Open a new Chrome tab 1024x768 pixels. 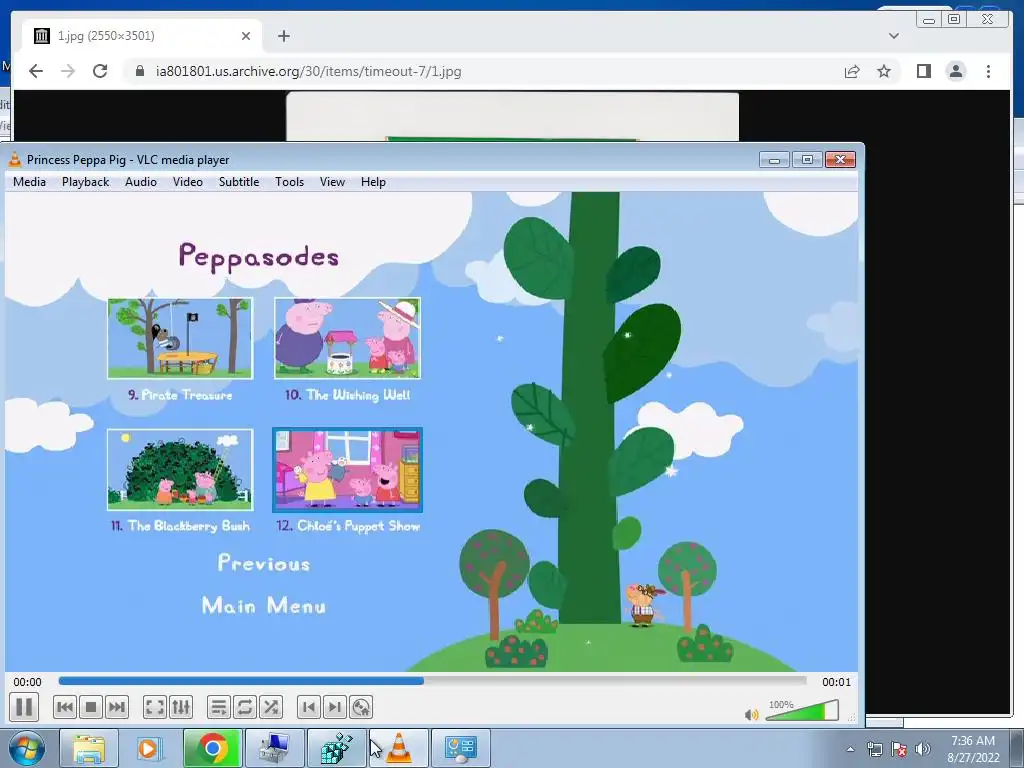pyautogui.click(x=283, y=36)
